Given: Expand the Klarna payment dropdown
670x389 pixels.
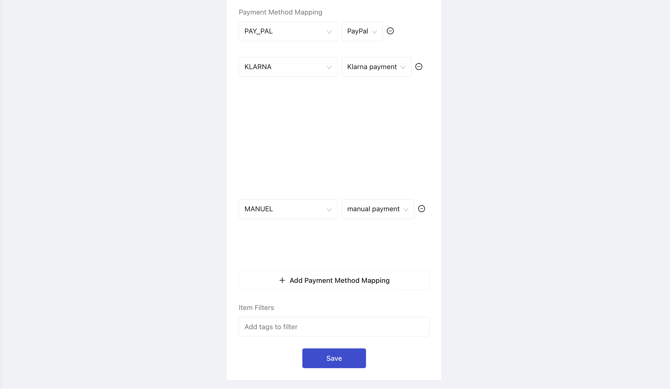Looking at the screenshot, I should point(376,67).
